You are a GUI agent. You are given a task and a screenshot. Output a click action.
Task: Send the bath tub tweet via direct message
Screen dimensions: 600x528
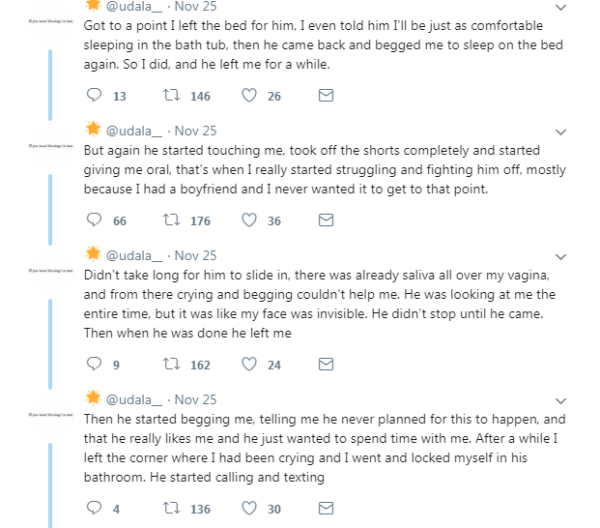click(326, 95)
